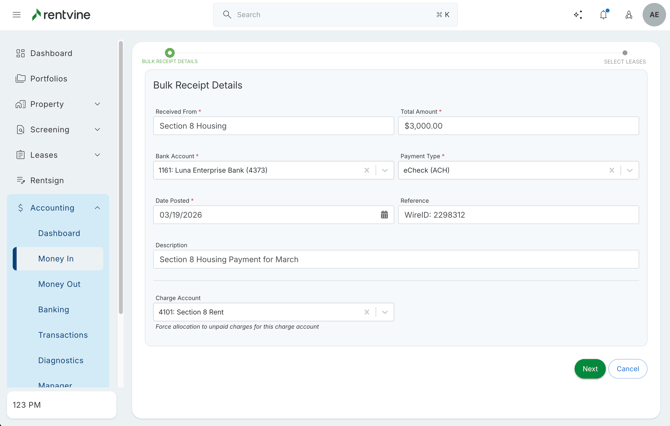Clear the Payment Type selection
Viewport: 670px width, 426px height.
tap(612, 171)
